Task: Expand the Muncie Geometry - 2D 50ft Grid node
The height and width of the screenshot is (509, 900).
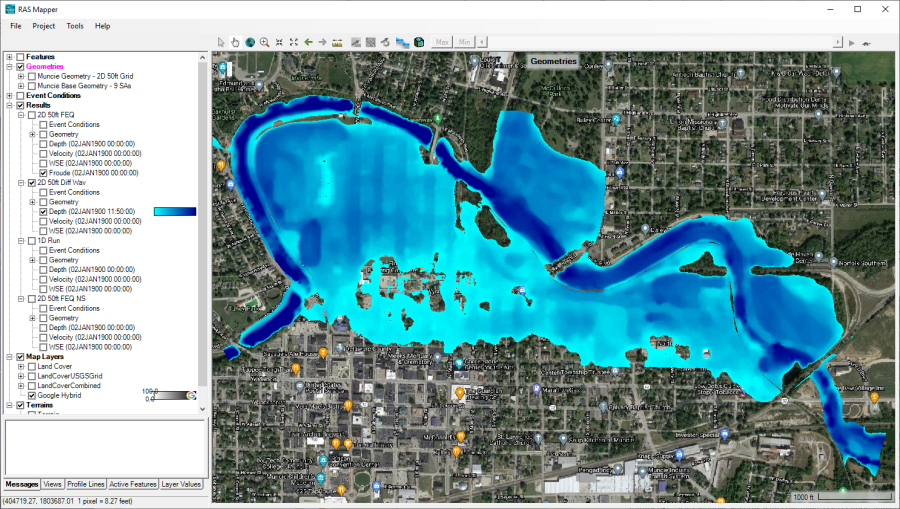Action: point(21,76)
